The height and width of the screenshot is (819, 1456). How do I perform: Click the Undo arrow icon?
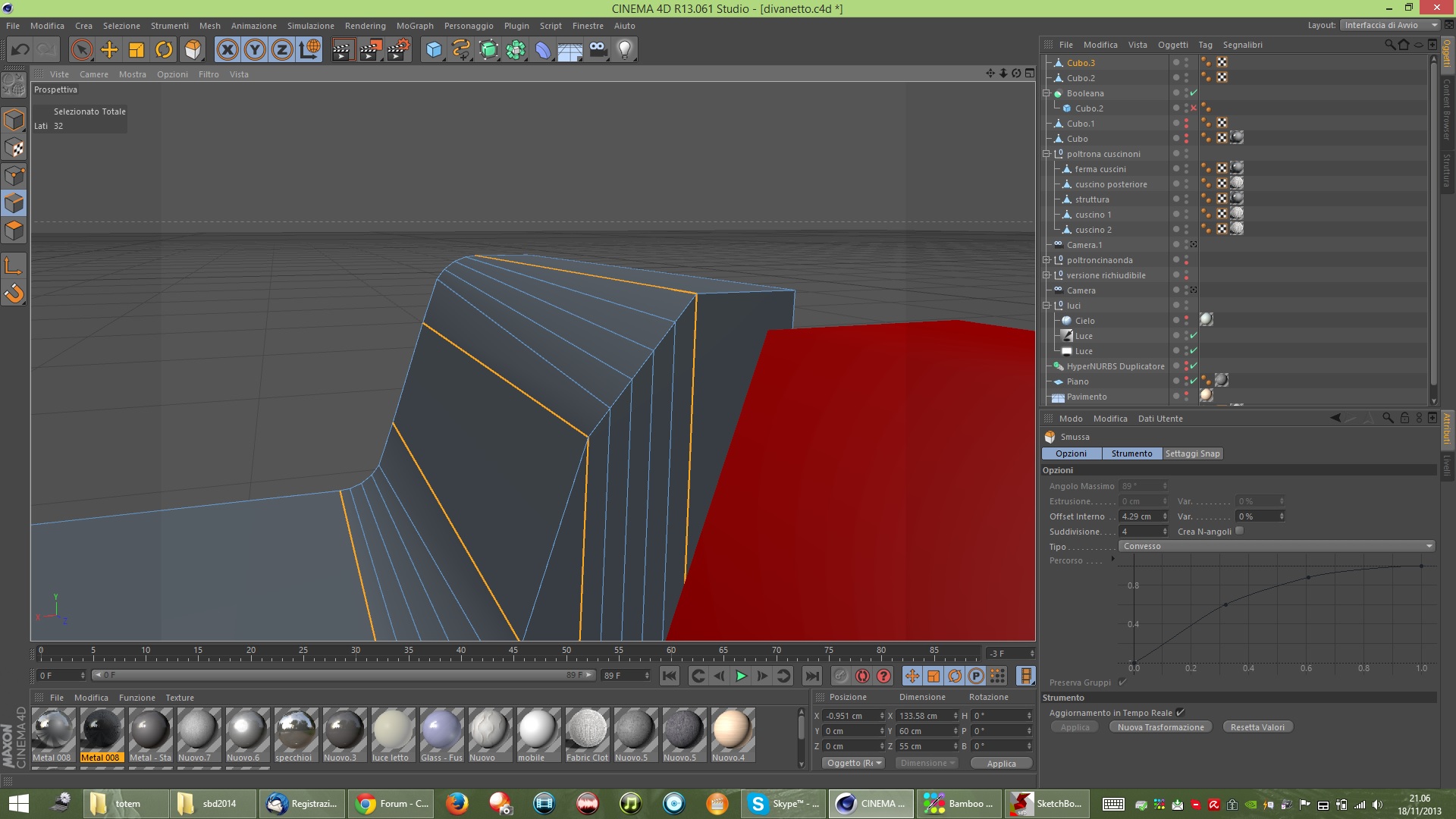pyautogui.click(x=20, y=50)
